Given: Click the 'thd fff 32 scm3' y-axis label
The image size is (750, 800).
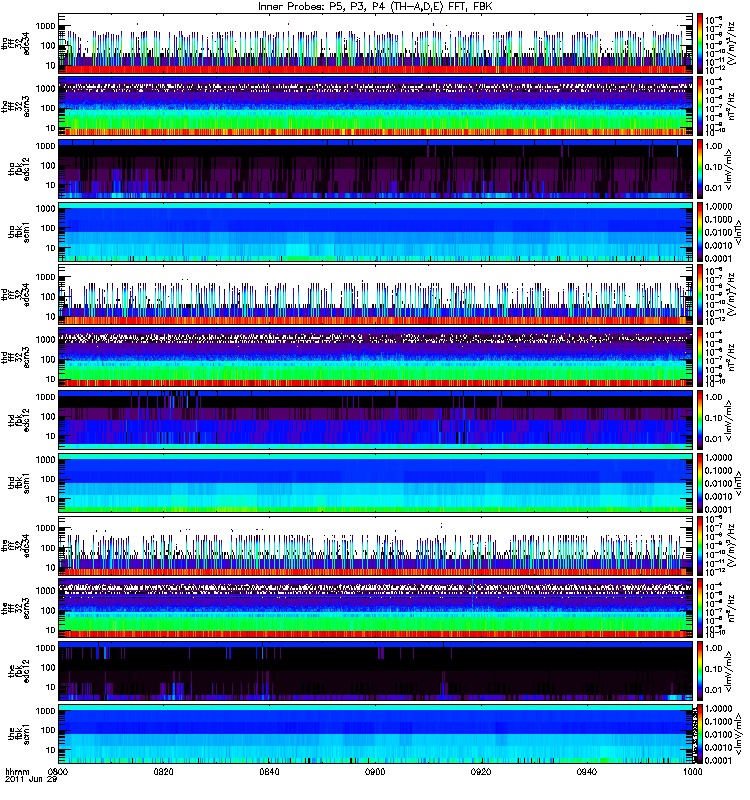Looking at the screenshot, I should click(16, 357).
